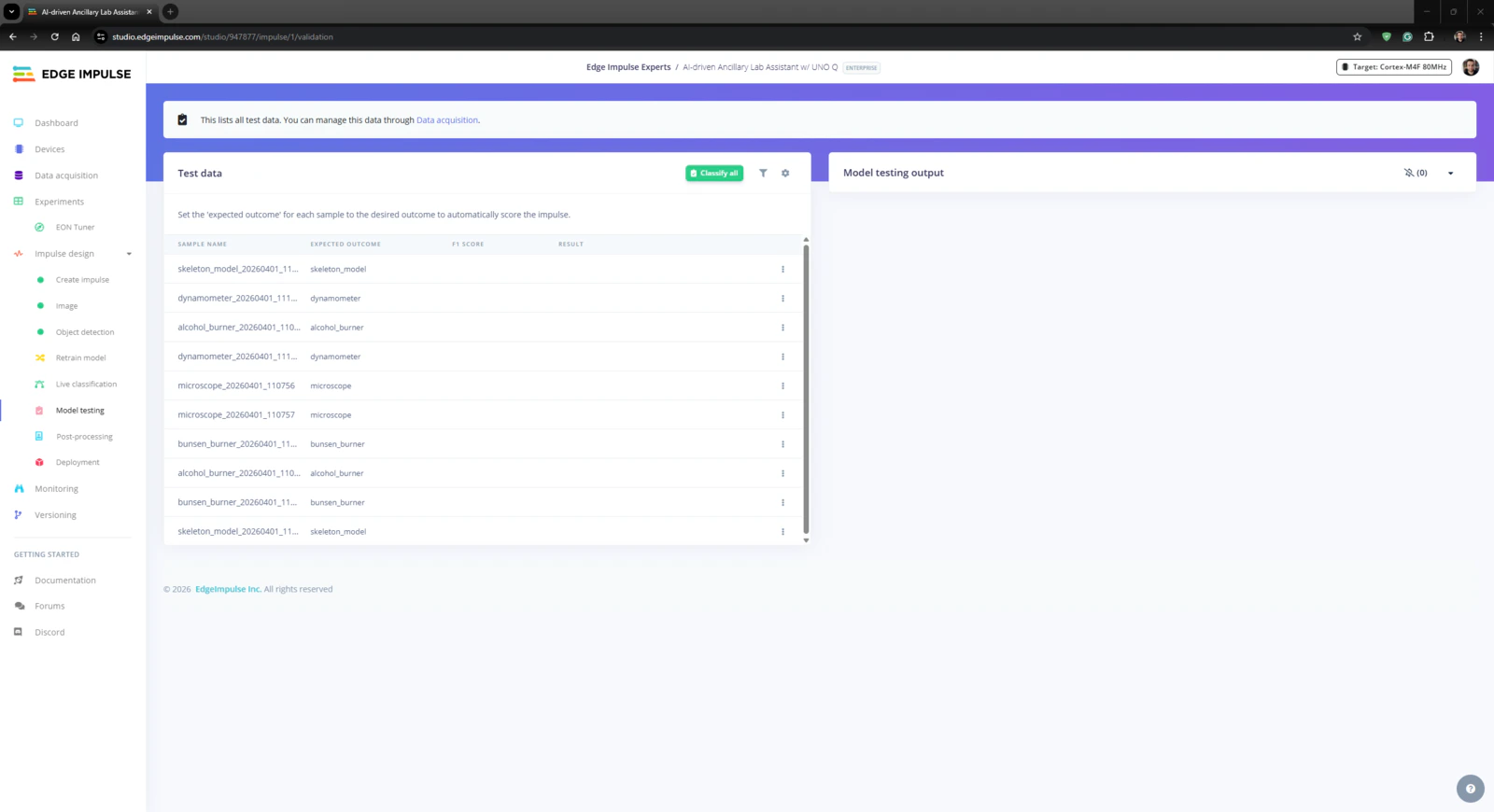The height and width of the screenshot is (812, 1494).
Task: Open options menu for first bunsen_burner row
Action: [x=782, y=444]
